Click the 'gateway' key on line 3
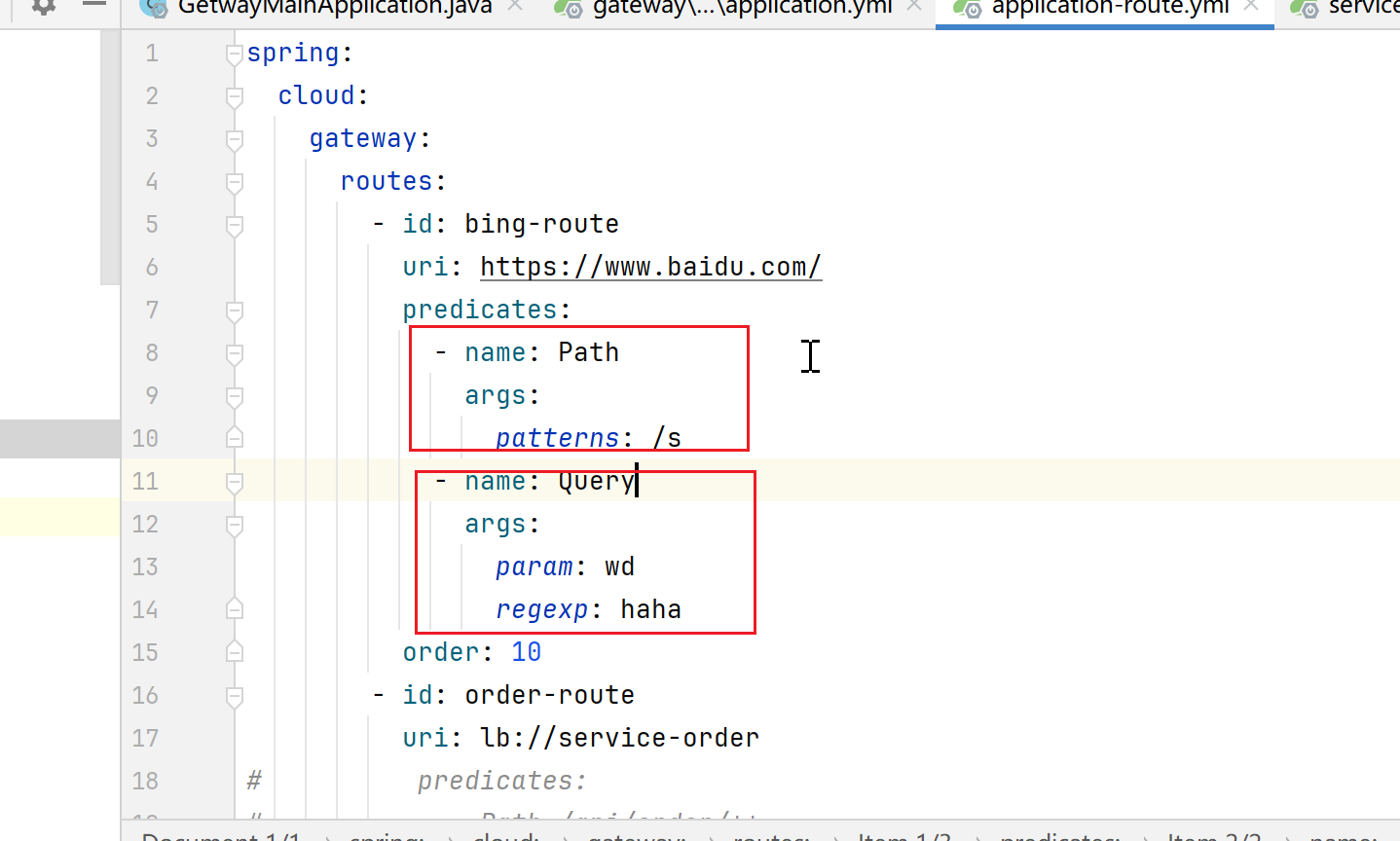The image size is (1400, 841). [363, 139]
